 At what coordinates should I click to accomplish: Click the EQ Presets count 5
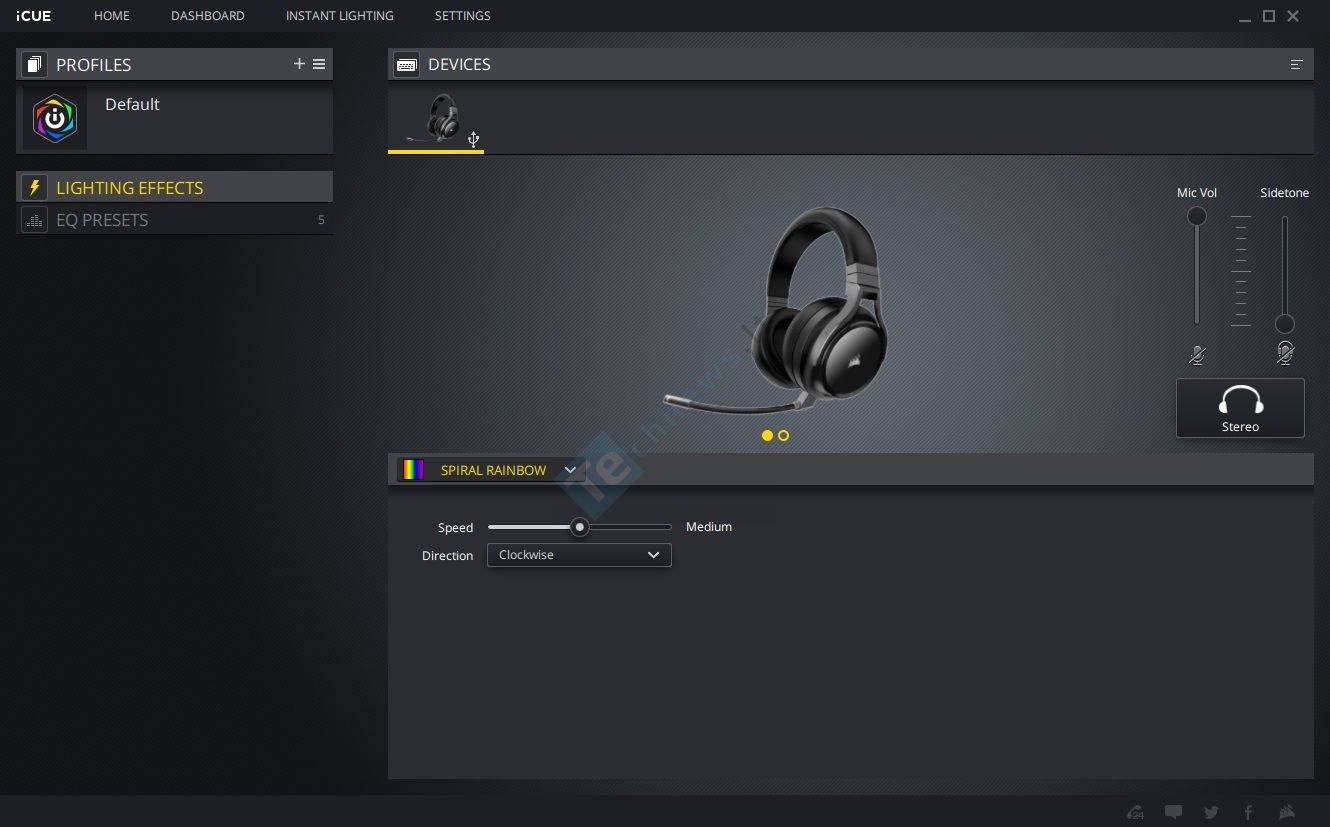pos(321,220)
